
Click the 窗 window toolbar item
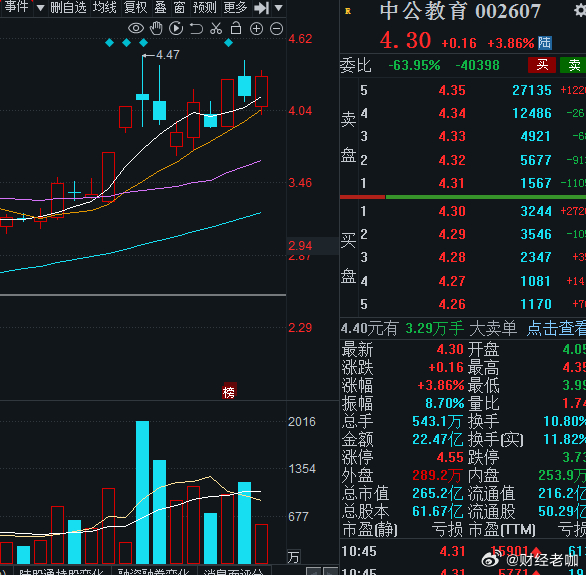coord(180,7)
